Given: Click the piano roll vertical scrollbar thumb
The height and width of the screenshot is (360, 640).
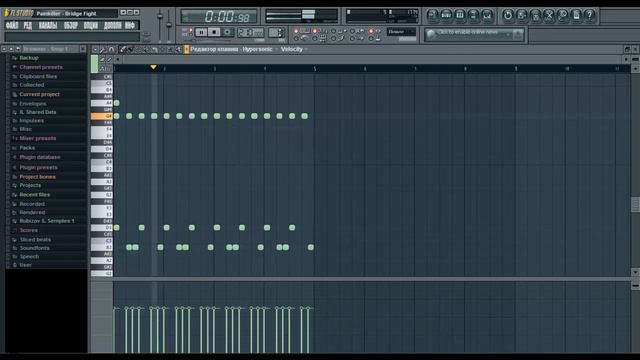Looking at the screenshot, I should pos(635,204).
